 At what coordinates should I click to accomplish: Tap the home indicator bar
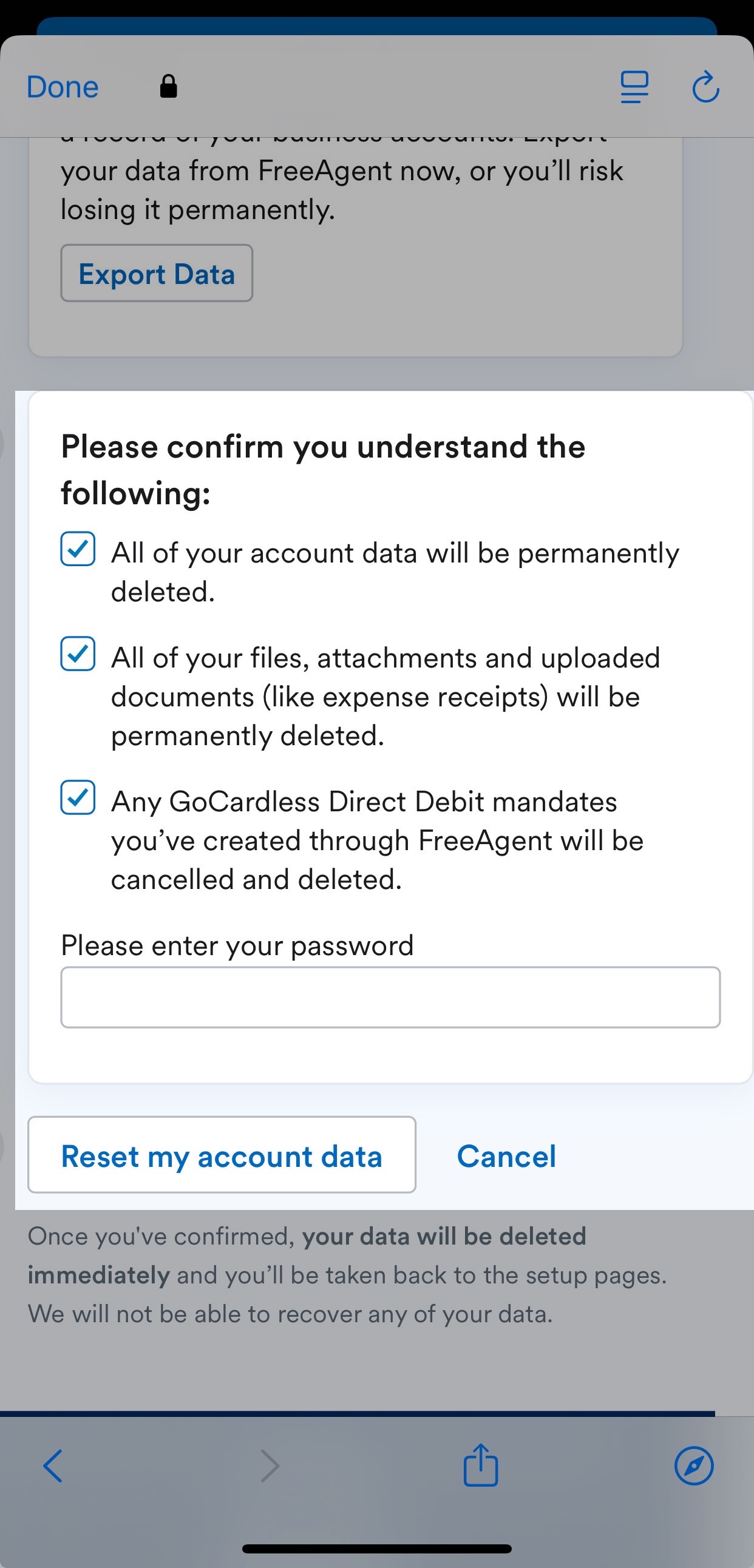pos(376,1549)
